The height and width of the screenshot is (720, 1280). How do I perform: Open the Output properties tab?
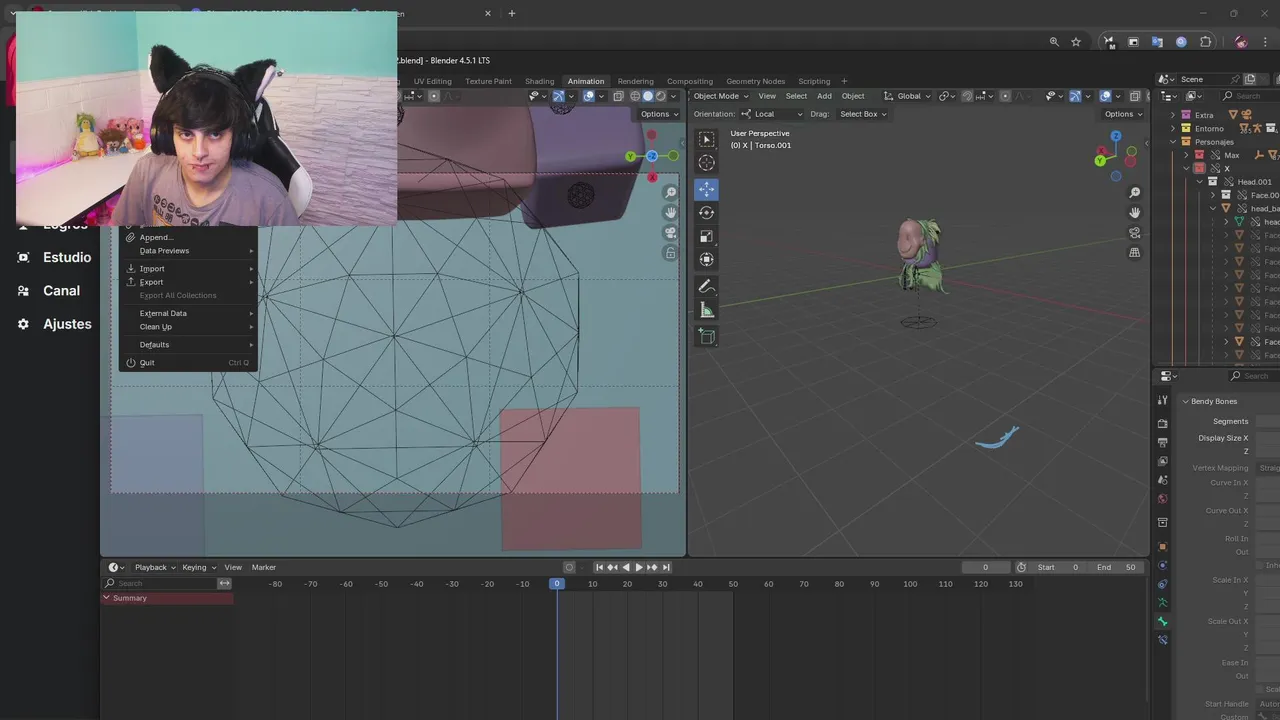1162,442
